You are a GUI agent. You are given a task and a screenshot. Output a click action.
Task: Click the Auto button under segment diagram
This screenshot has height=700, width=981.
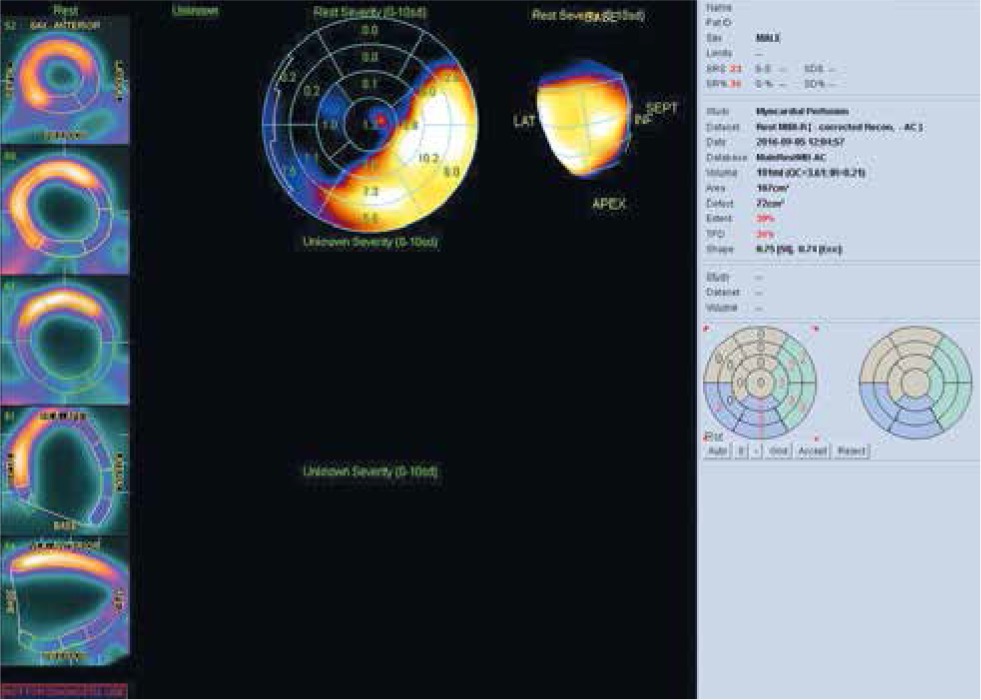pyautogui.click(x=716, y=451)
